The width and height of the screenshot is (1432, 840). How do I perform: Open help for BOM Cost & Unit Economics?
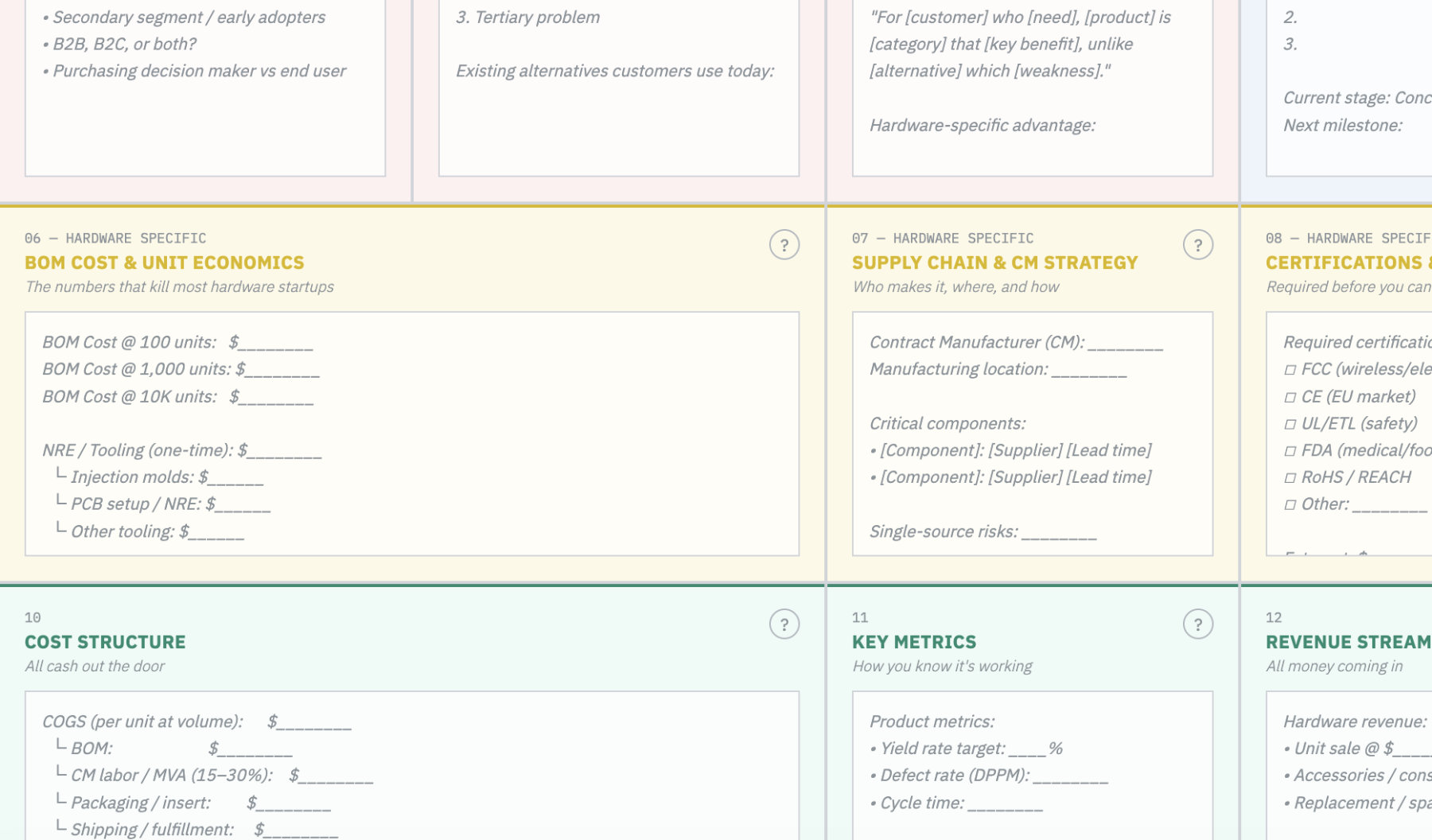(x=784, y=245)
